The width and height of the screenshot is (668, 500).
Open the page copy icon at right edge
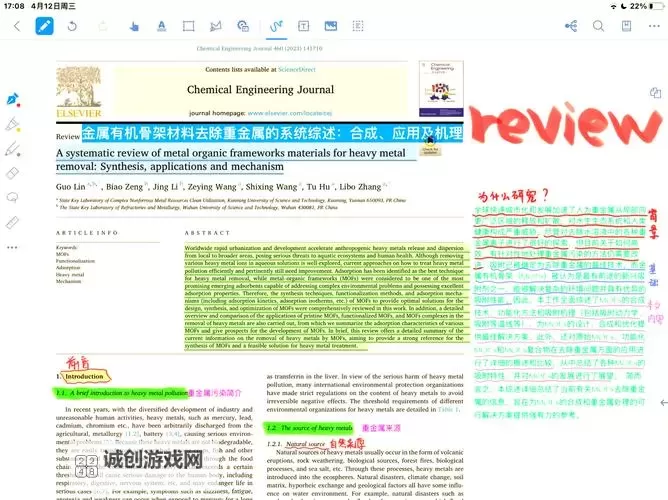[655, 93]
